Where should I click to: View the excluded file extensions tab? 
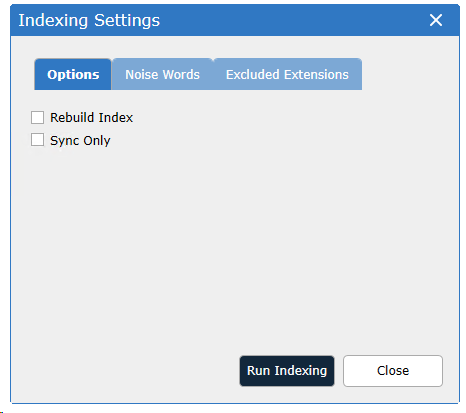click(x=287, y=74)
